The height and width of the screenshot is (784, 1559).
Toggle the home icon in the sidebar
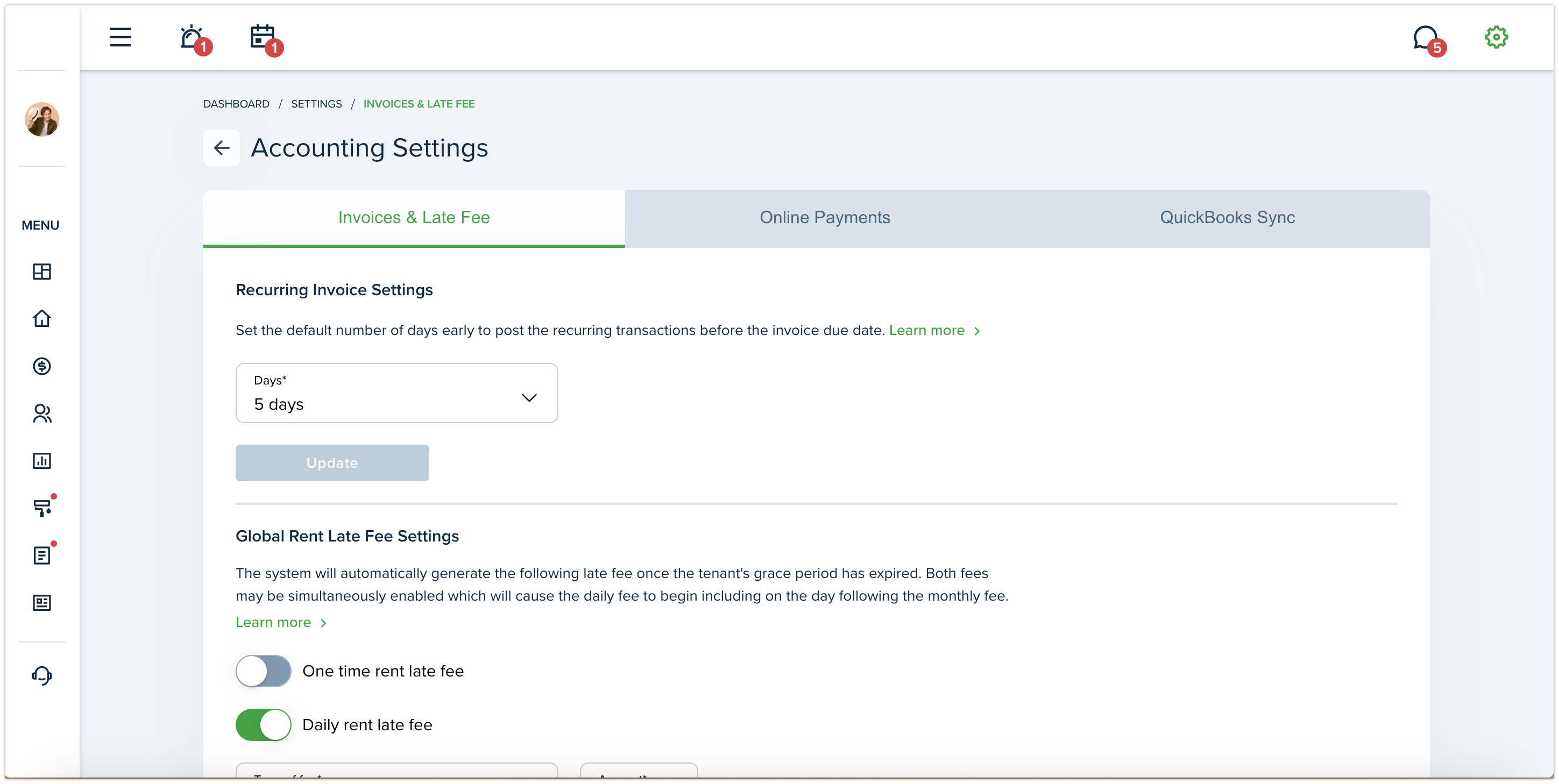pyautogui.click(x=42, y=319)
